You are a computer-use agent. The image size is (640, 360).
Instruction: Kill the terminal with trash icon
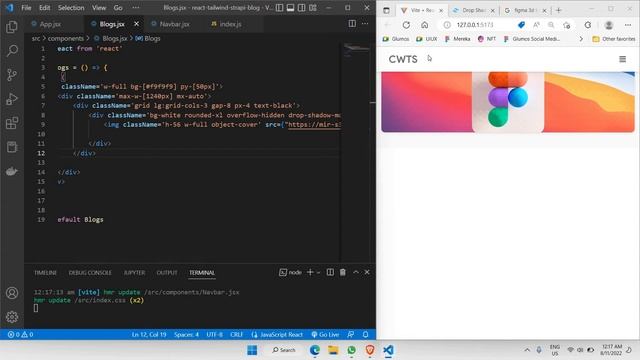pyautogui.click(x=342, y=272)
